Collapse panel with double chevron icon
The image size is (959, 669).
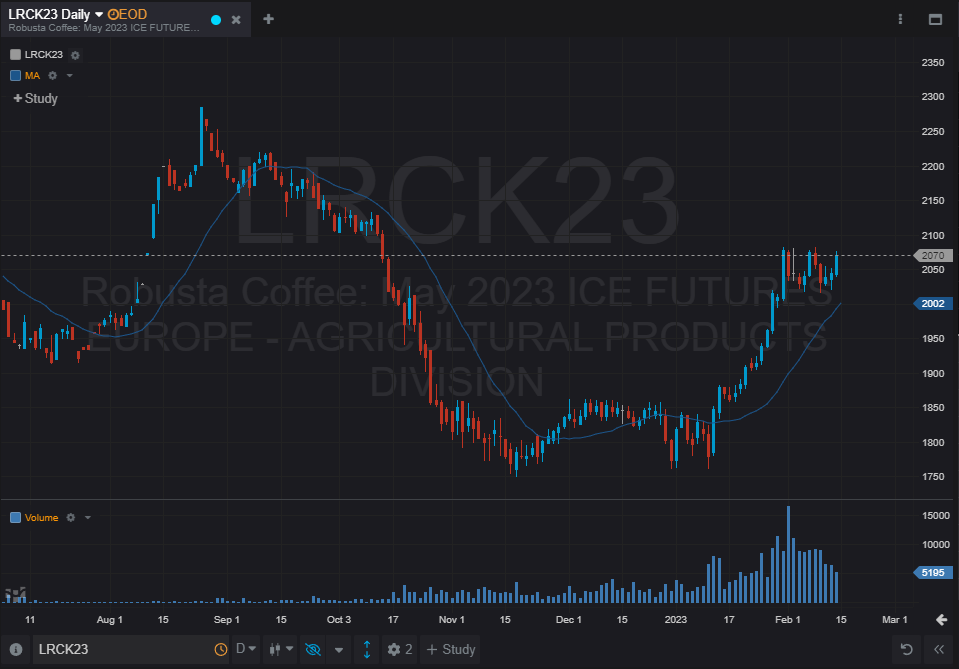coord(939,649)
